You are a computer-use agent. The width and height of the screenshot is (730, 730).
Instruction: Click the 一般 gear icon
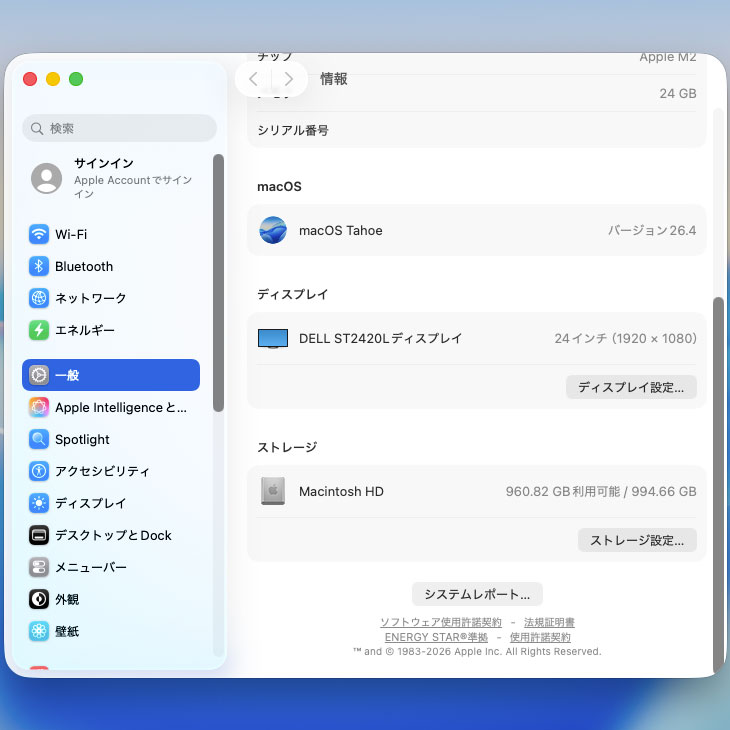(x=39, y=375)
